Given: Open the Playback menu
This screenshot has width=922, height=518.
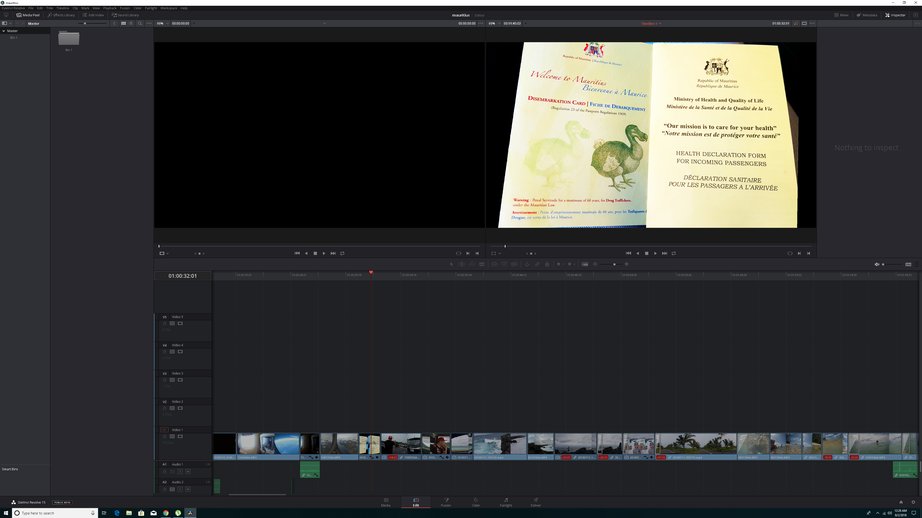Looking at the screenshot, I should 109,8.
